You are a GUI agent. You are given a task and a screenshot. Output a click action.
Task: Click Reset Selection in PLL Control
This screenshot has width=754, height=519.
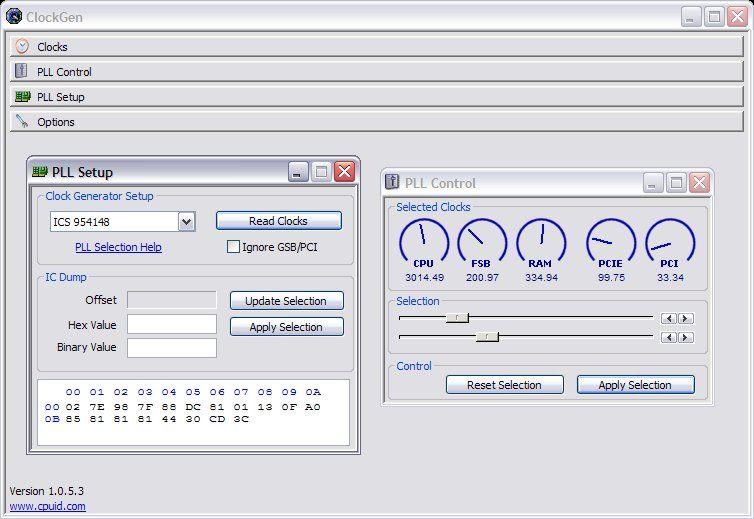504,385
